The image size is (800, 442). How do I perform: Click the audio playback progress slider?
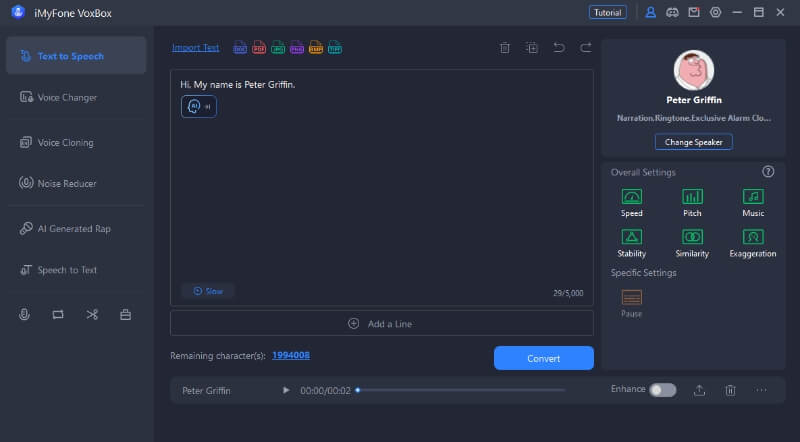coord(460,390)
